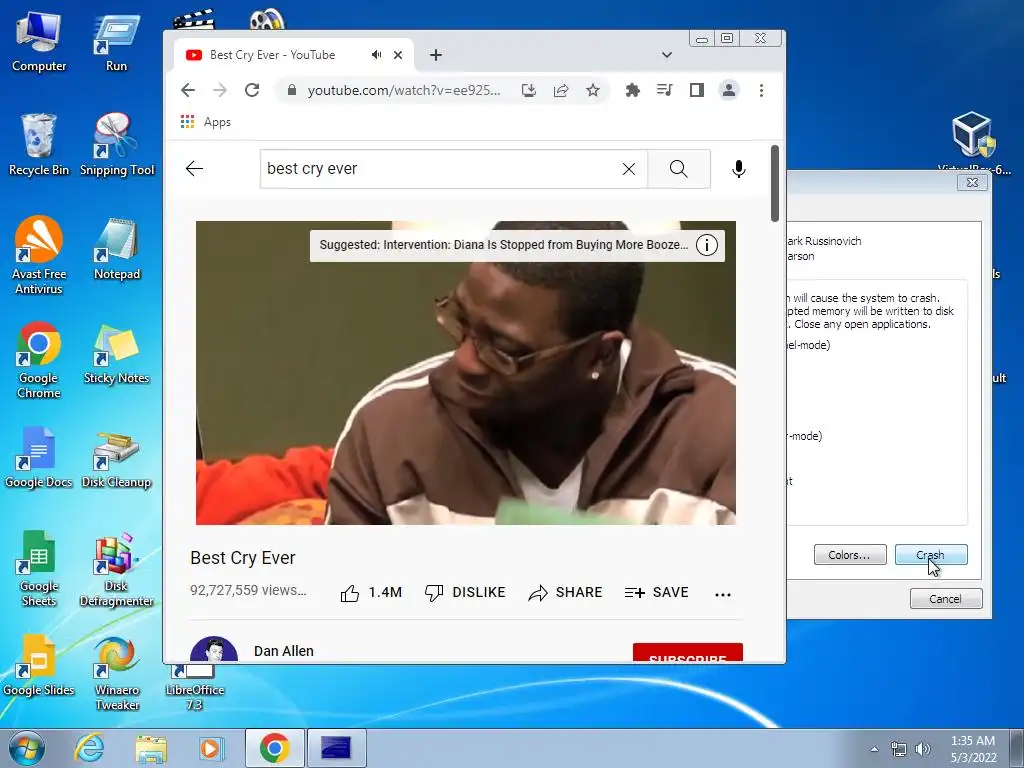Click on the video player
Image resolution: width=1024 pixels, height=768 pixels.
point(466,372)
